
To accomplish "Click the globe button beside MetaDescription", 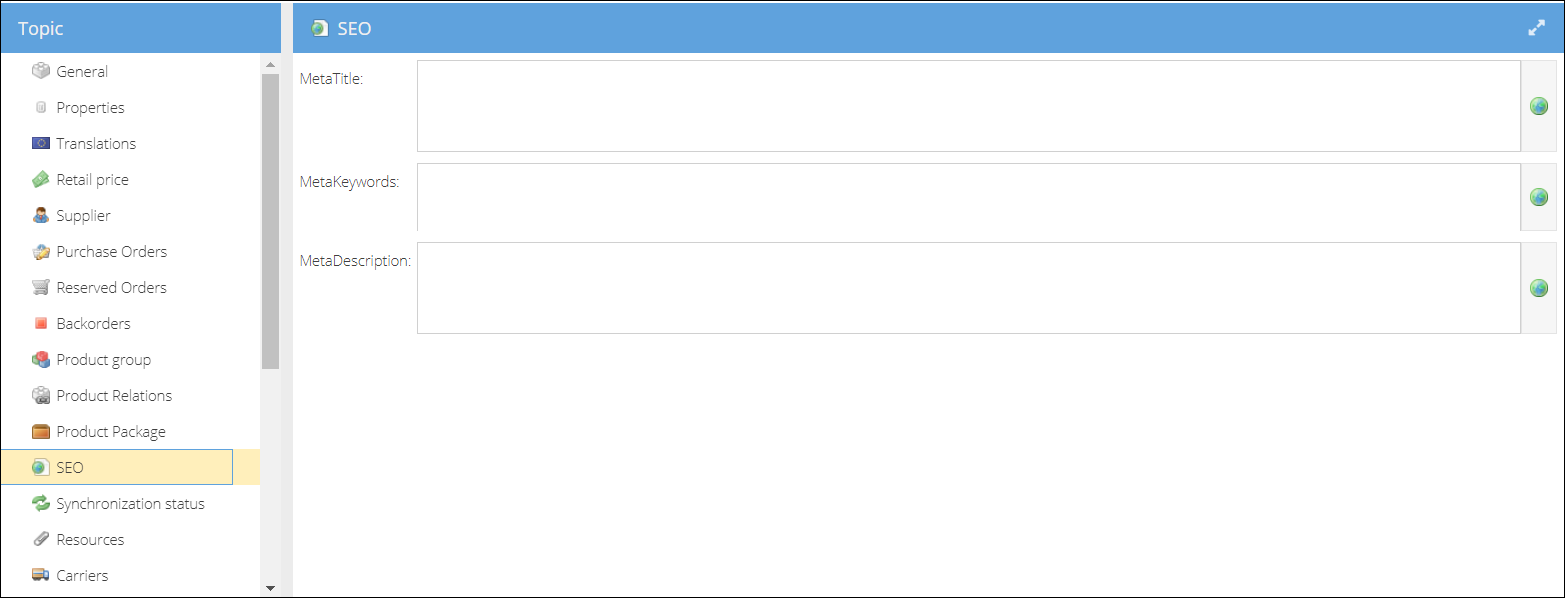I will click(x=1539, y=288).
